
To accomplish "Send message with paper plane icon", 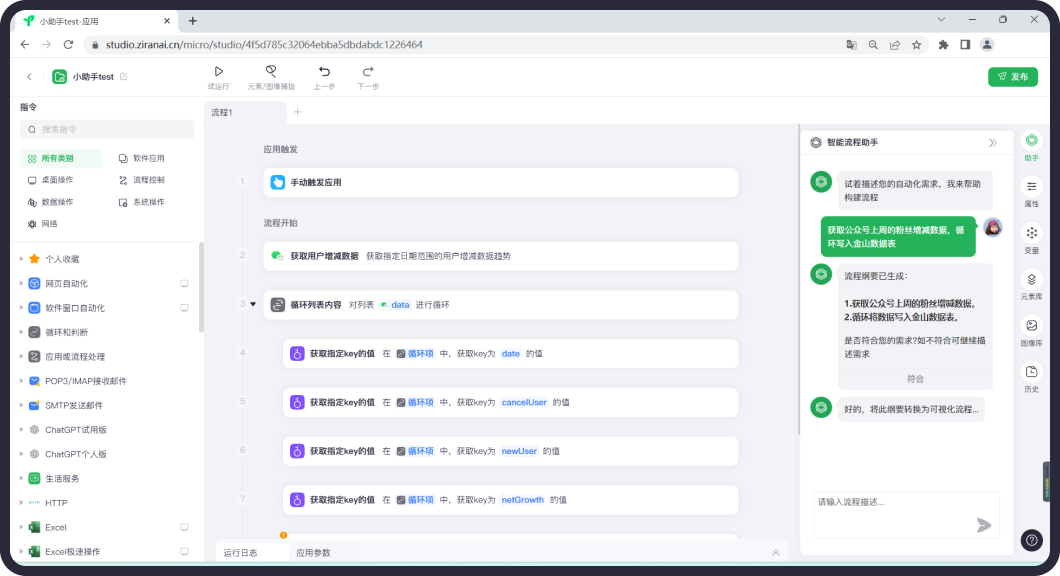I will [983, 525].
